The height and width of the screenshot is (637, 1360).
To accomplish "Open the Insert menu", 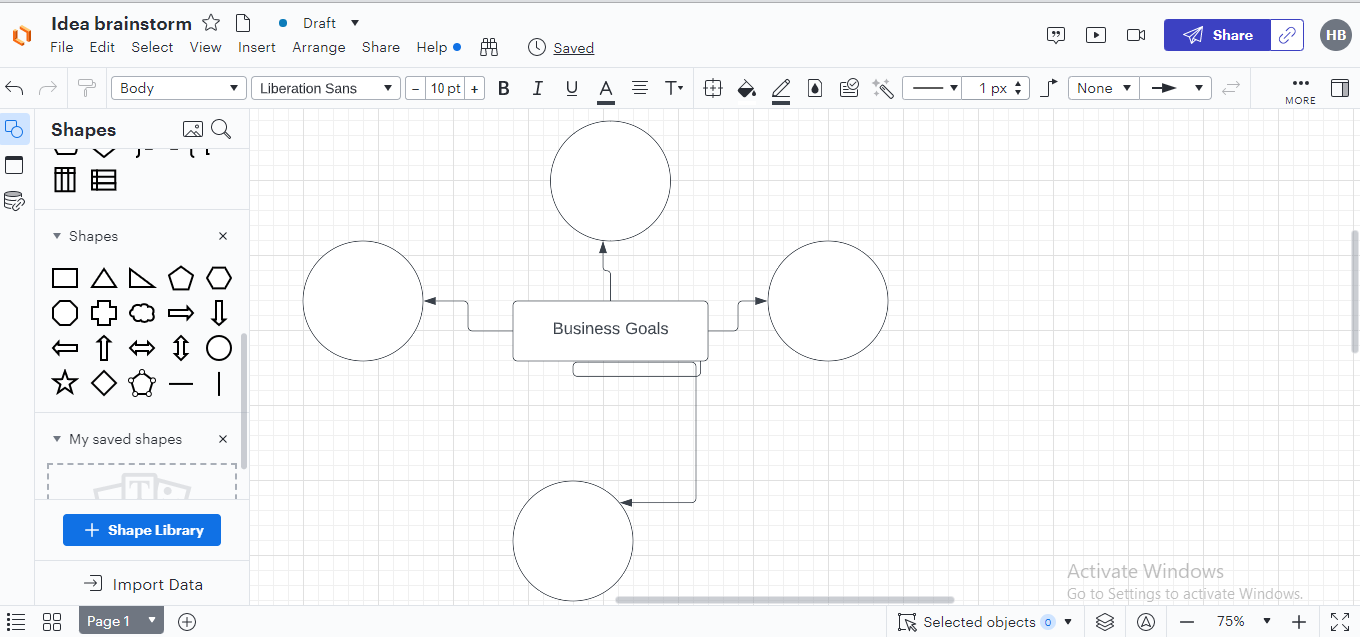I will [257, 47].
